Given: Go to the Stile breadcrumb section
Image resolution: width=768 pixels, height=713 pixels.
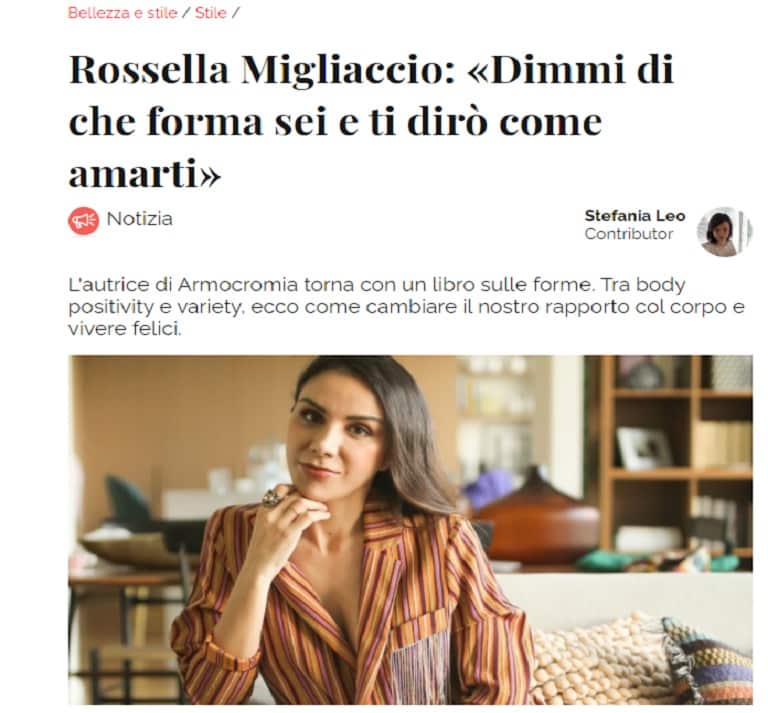Looking at the screenshot, I should [x=211, y=13].
